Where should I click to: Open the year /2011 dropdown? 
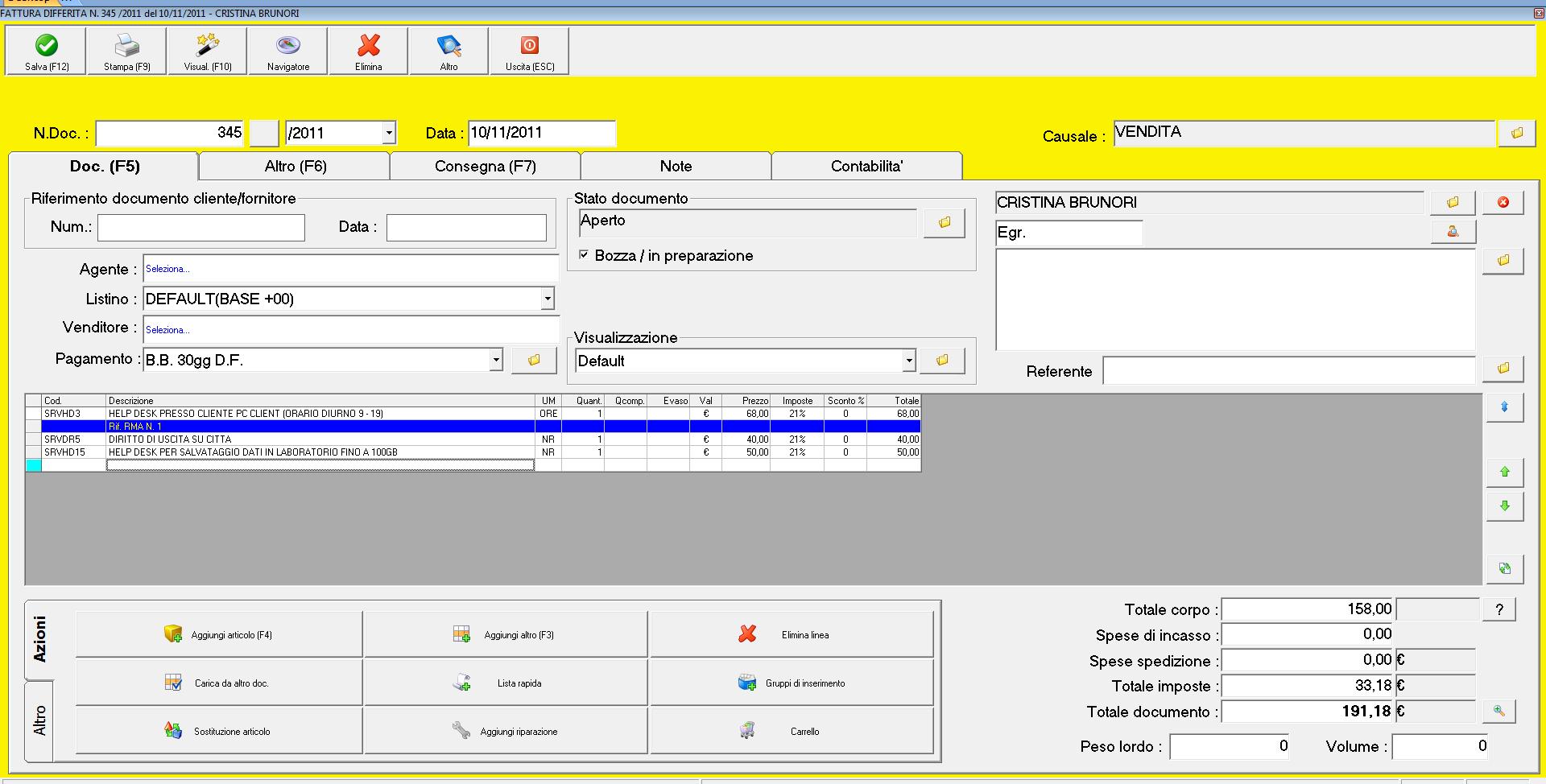[389, 133]
